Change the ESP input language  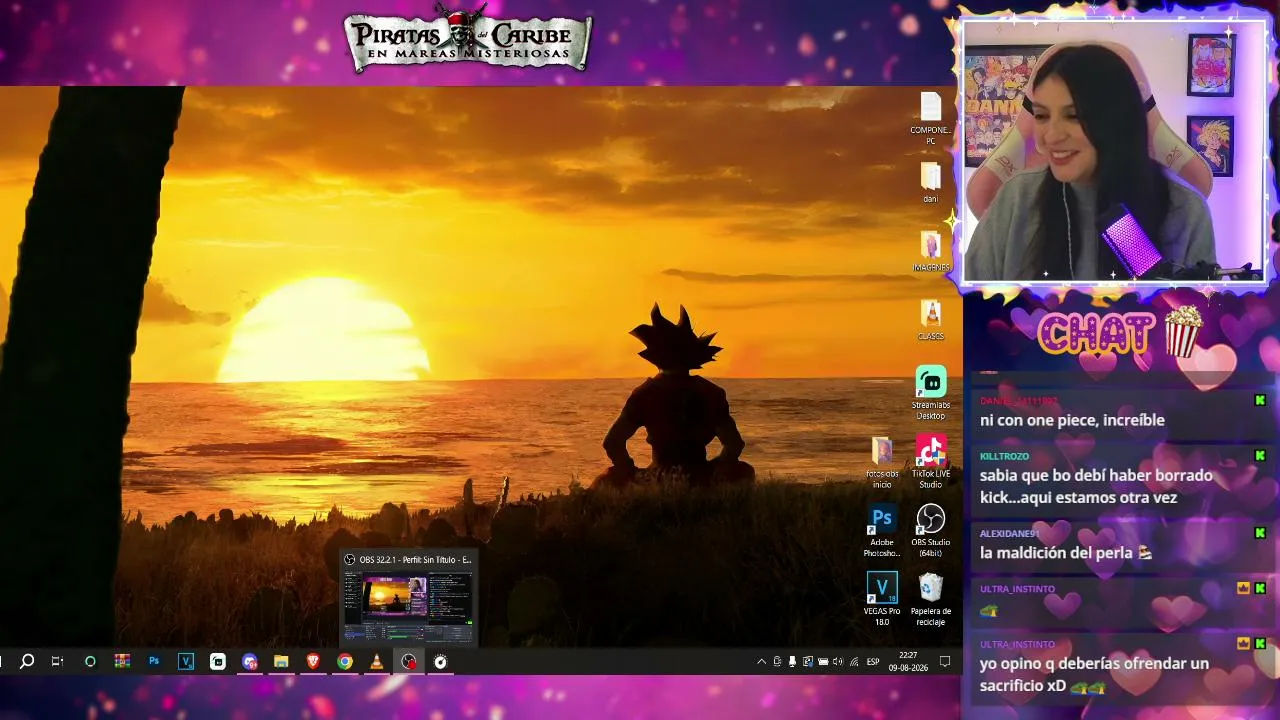(x=873, y=661)
